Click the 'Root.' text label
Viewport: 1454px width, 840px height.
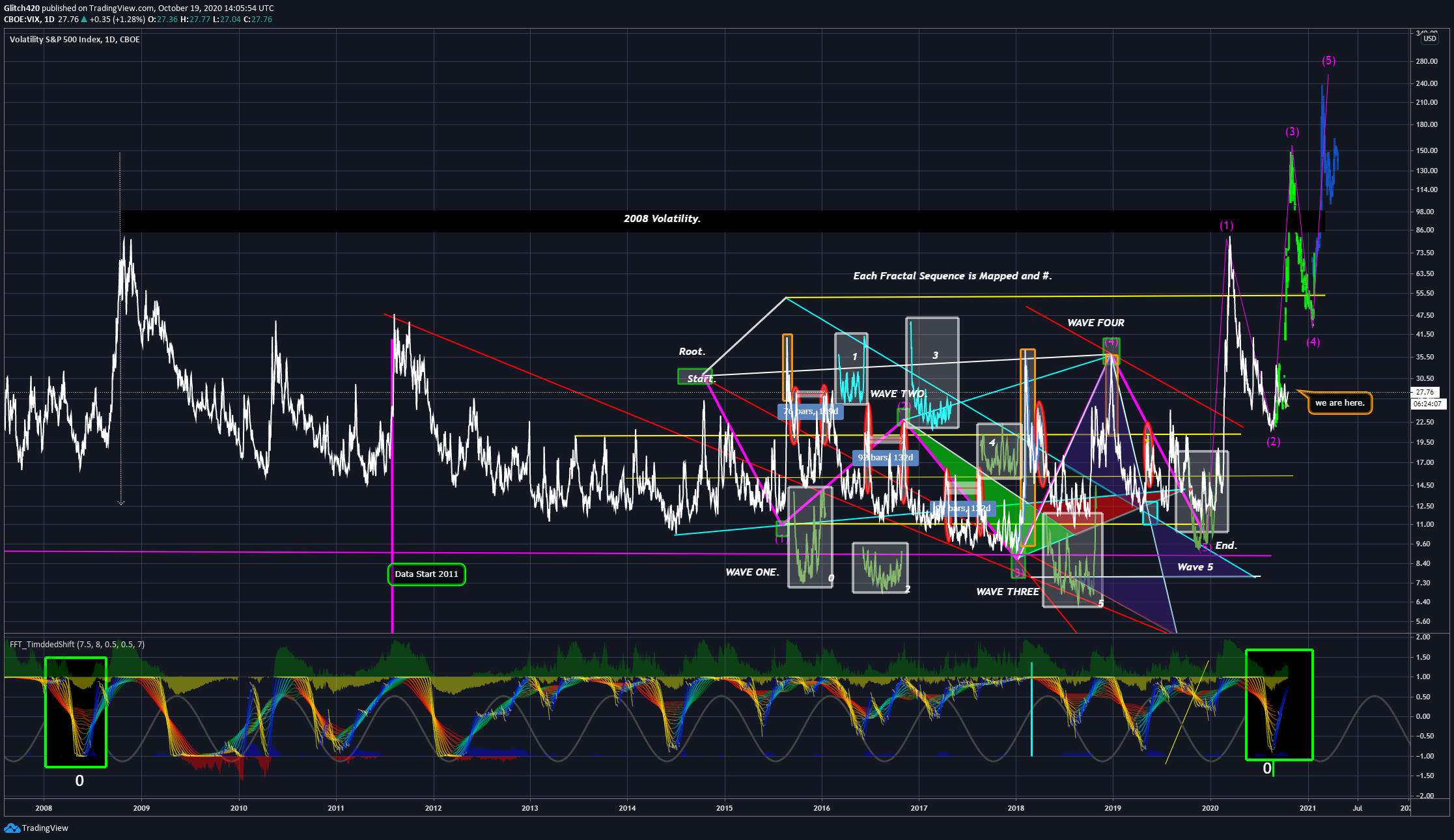(x=692, y=352)
